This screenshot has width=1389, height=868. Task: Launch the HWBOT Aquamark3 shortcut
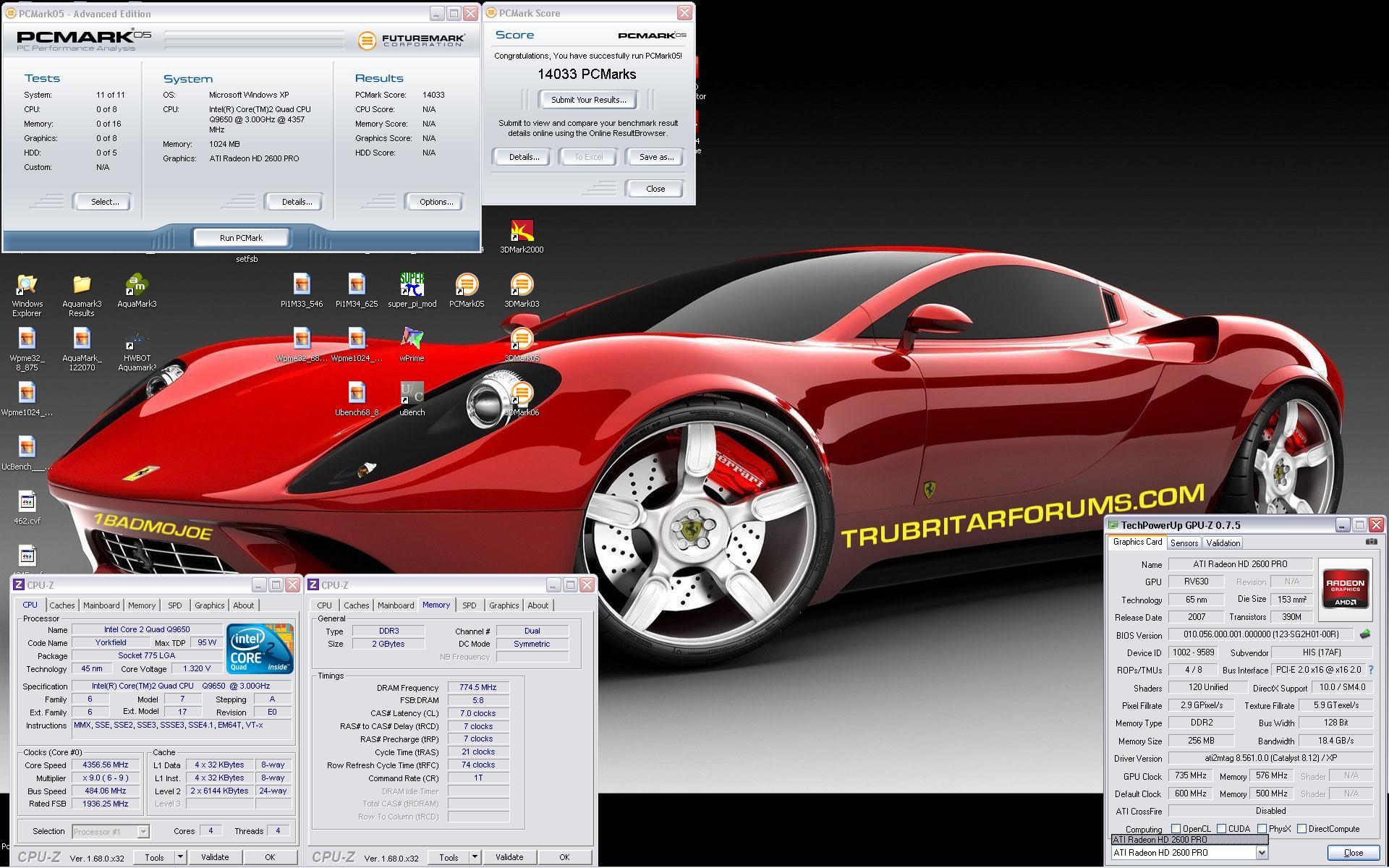point(137,349)
